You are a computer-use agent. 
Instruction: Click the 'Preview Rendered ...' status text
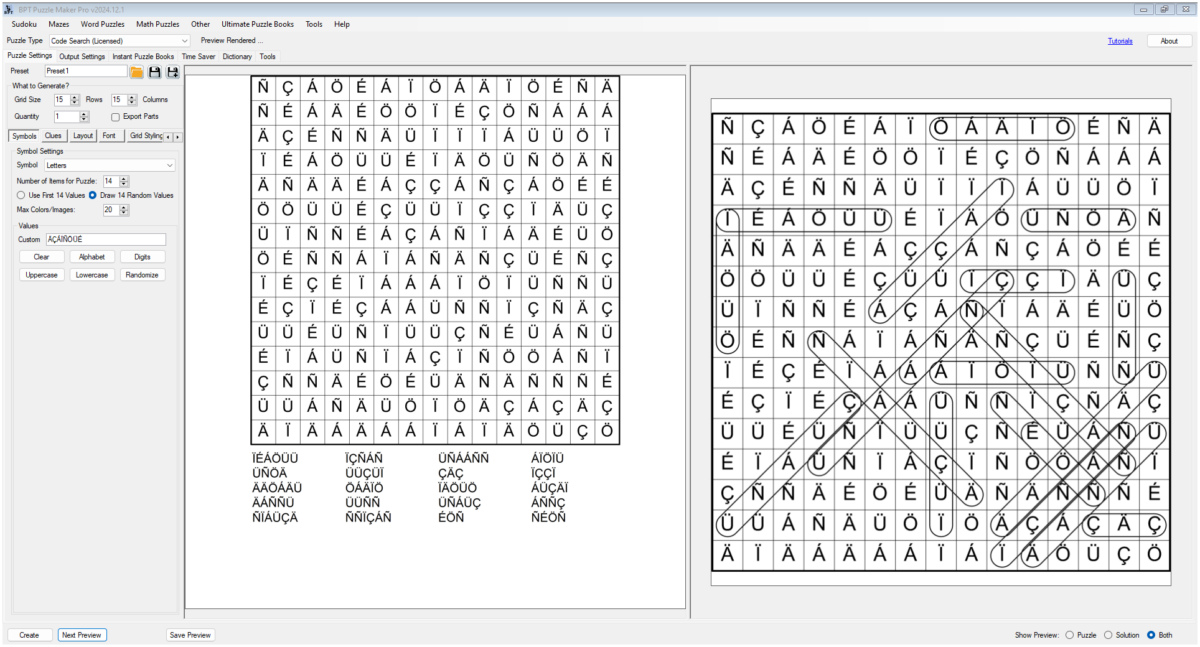pos(232,41)
